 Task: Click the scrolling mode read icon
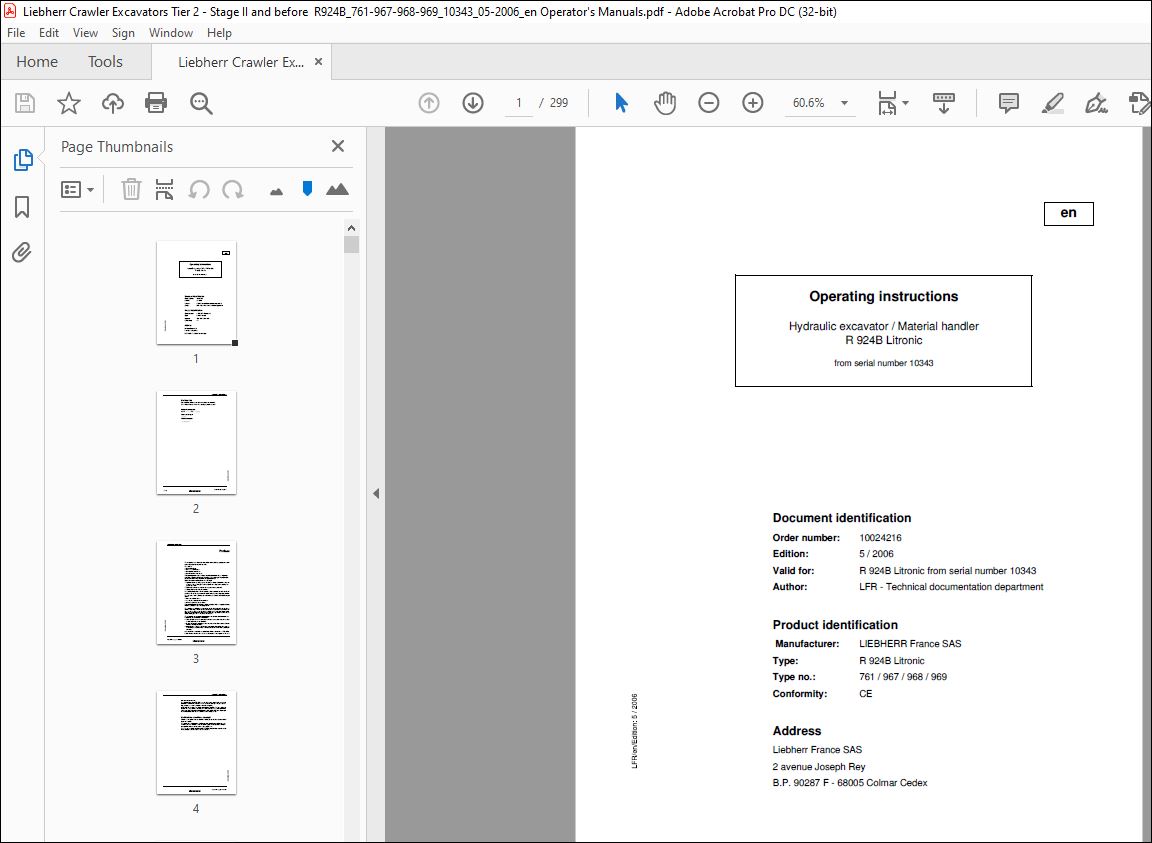tap(943, 103)
